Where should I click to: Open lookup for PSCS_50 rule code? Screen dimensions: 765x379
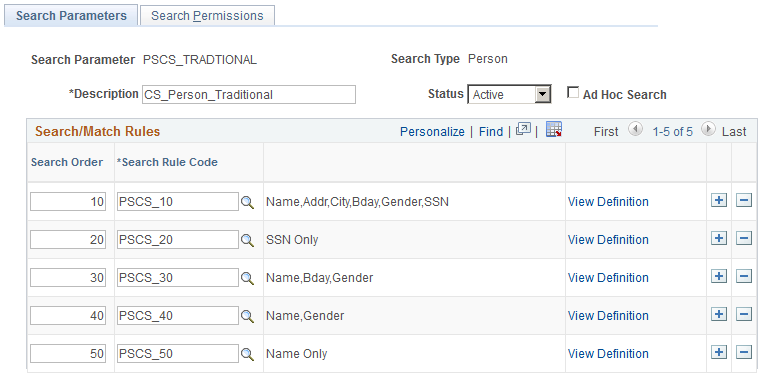click(x=248, y=355)
